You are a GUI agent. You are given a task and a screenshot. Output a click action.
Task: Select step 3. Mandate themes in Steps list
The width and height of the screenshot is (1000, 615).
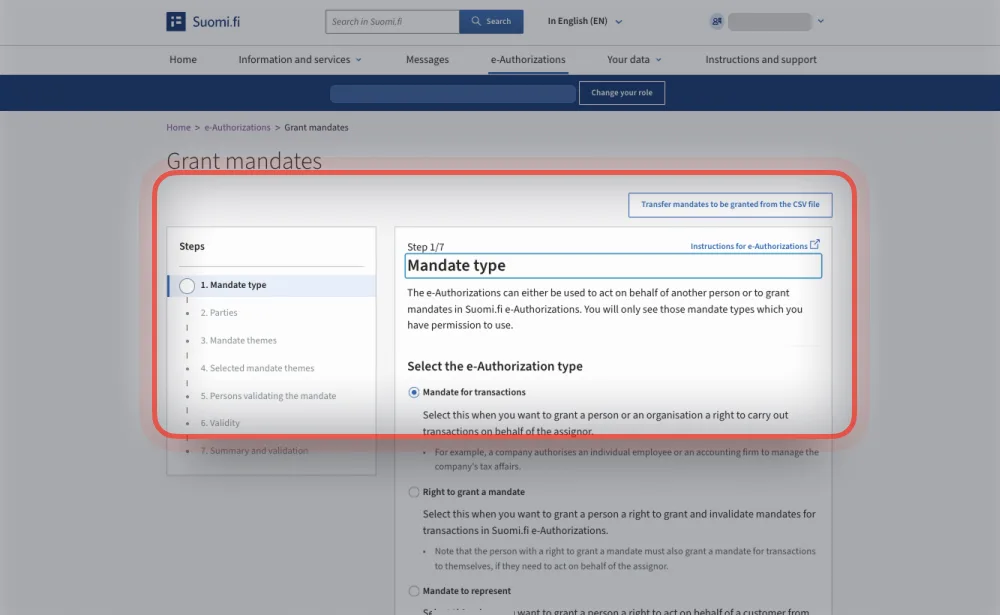coord(239,341)
